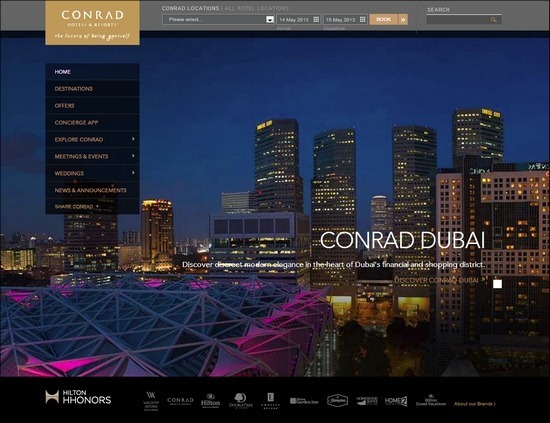This screenshot has height=423, width=550.
Task: Open the departure date calendar icon
Action: click(x=363, y=20)
